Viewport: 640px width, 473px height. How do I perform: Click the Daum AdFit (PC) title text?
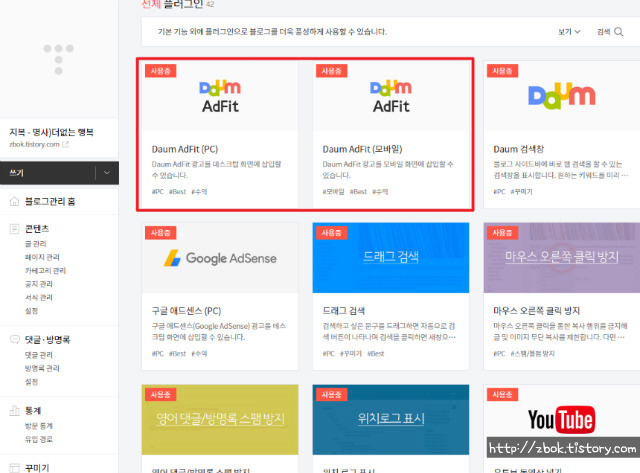pos(185,149)
